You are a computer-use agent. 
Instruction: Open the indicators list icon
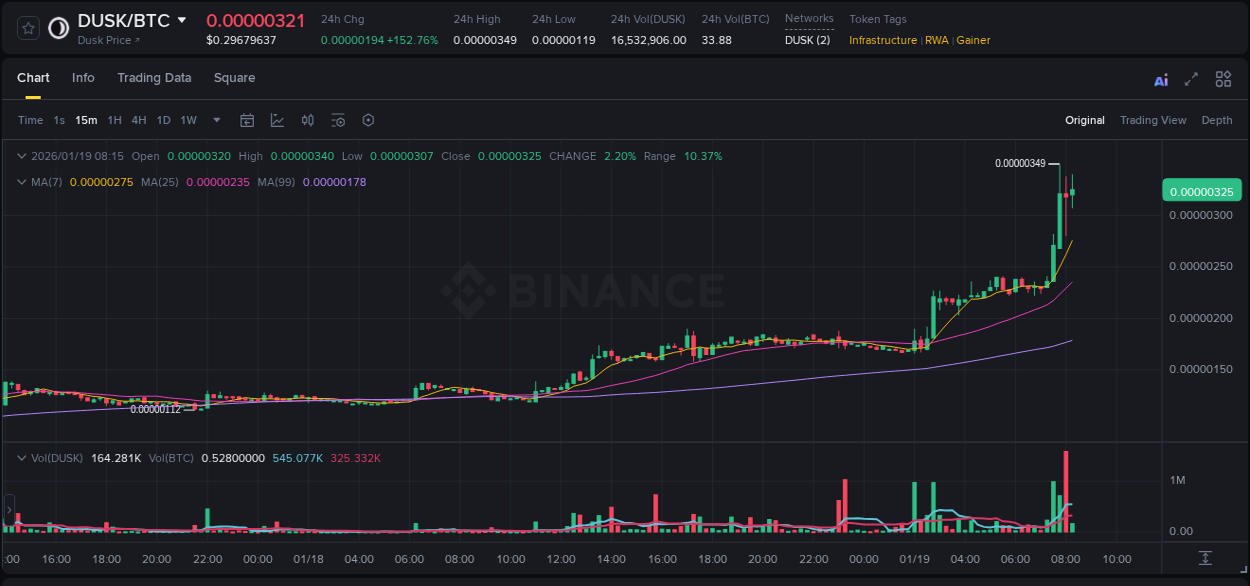coord(338,120)
